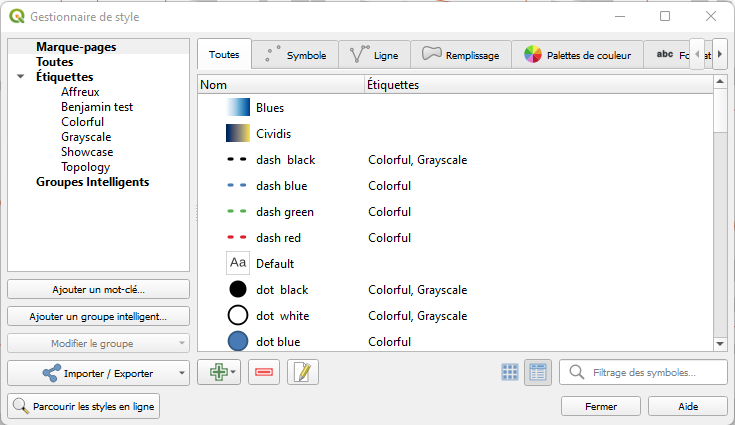
Task: Switch to the Ligne tab
Action: click(x=375, y=55)
